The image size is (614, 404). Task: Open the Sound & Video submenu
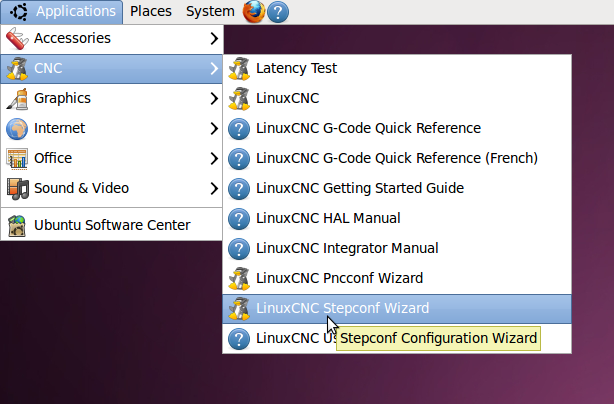click(112, 188)
